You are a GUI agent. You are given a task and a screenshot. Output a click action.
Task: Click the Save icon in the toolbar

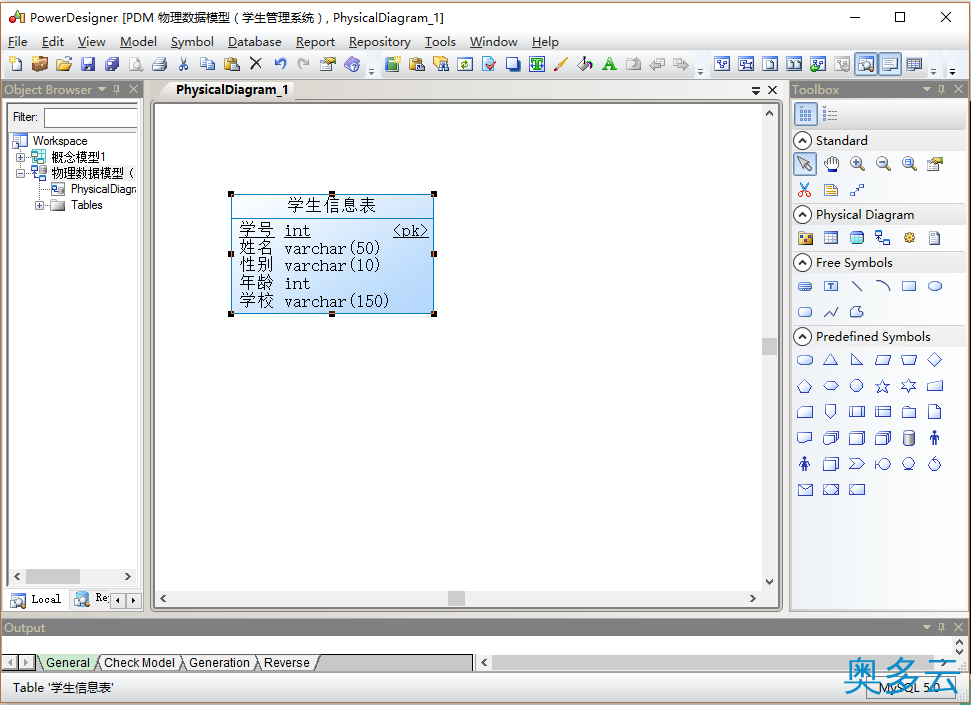88,64
